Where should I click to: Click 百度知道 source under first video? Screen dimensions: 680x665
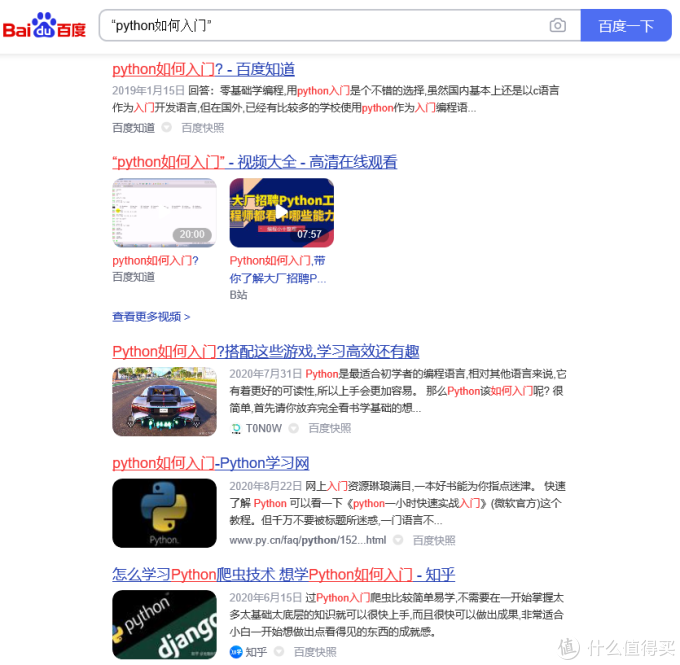click(134, 277)
